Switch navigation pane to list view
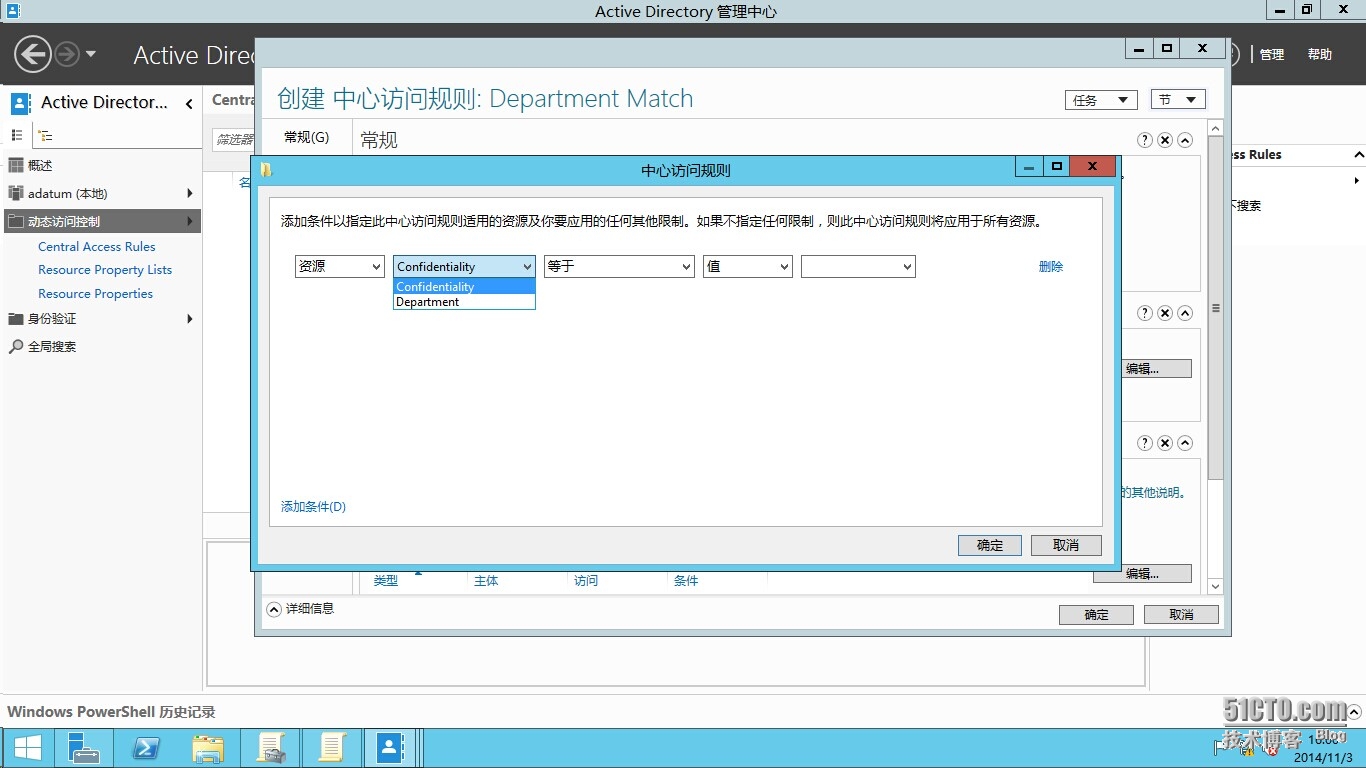Screen dimensions: 1366x768 click(16, 135)
